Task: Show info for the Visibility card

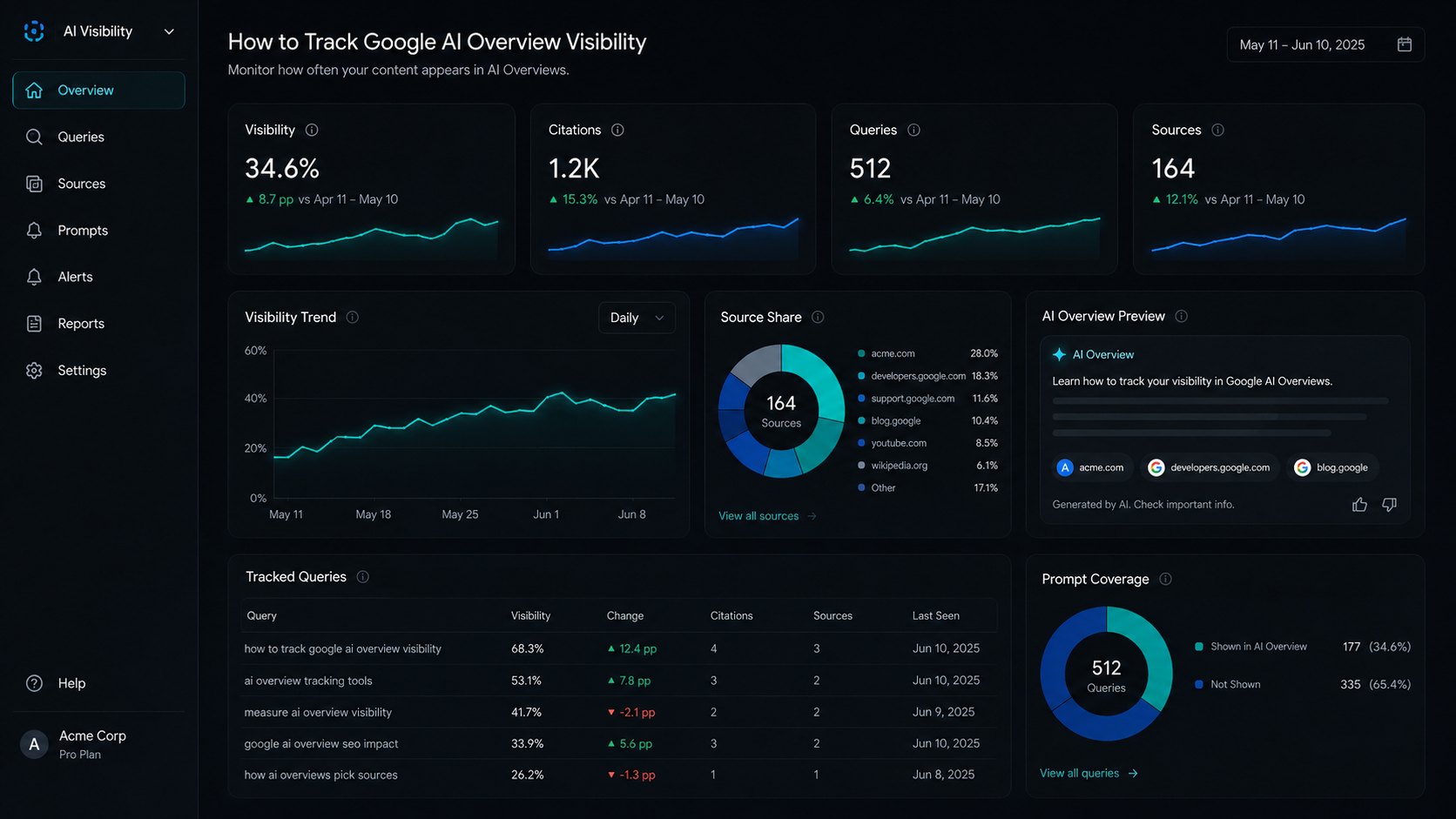Action: click(x=312, y=130)
